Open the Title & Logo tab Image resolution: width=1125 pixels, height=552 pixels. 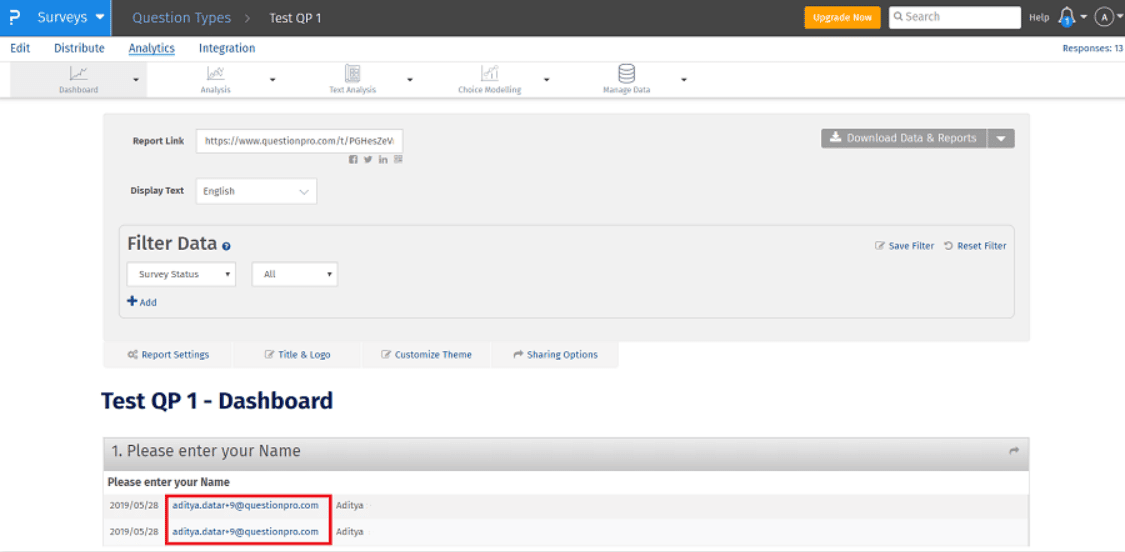click(x=298, y=355)
